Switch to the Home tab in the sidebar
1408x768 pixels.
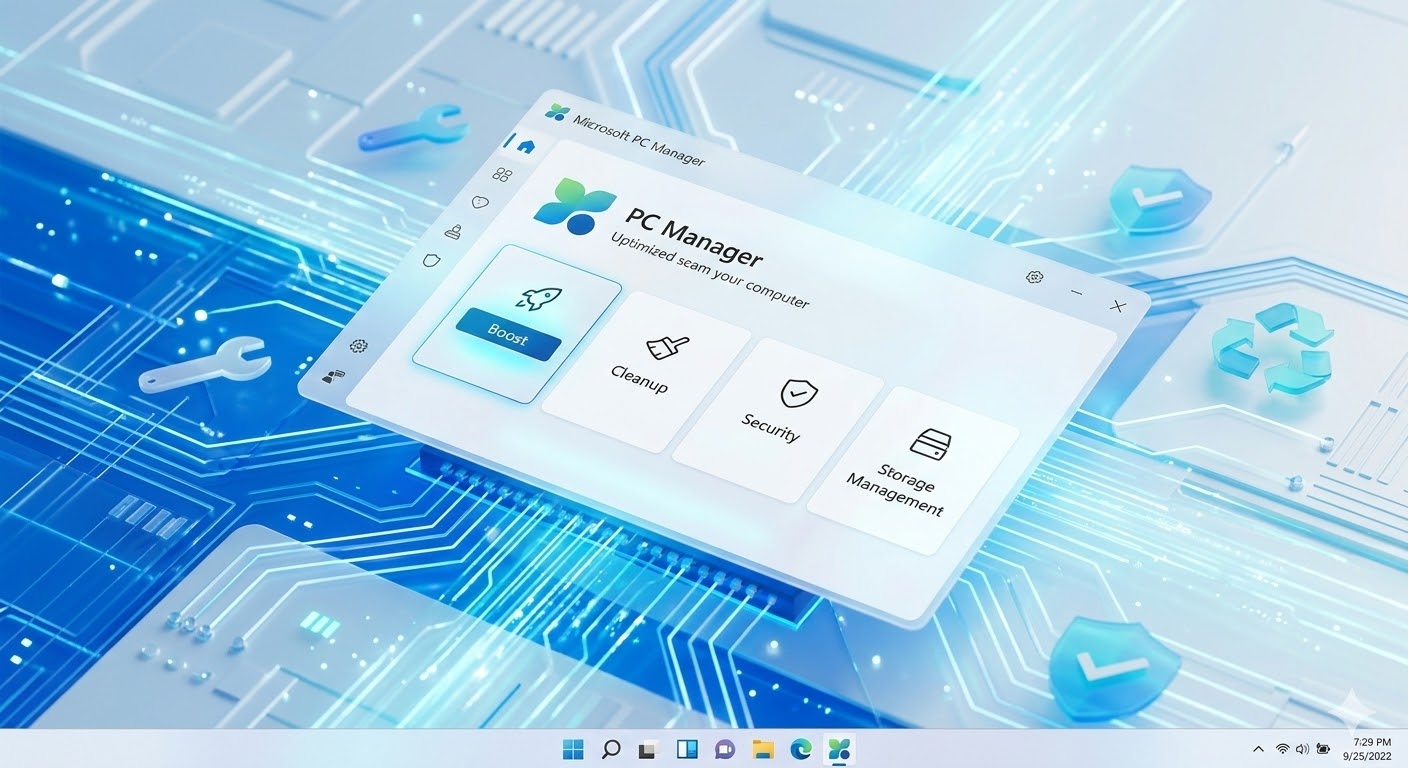coord(527,145)
